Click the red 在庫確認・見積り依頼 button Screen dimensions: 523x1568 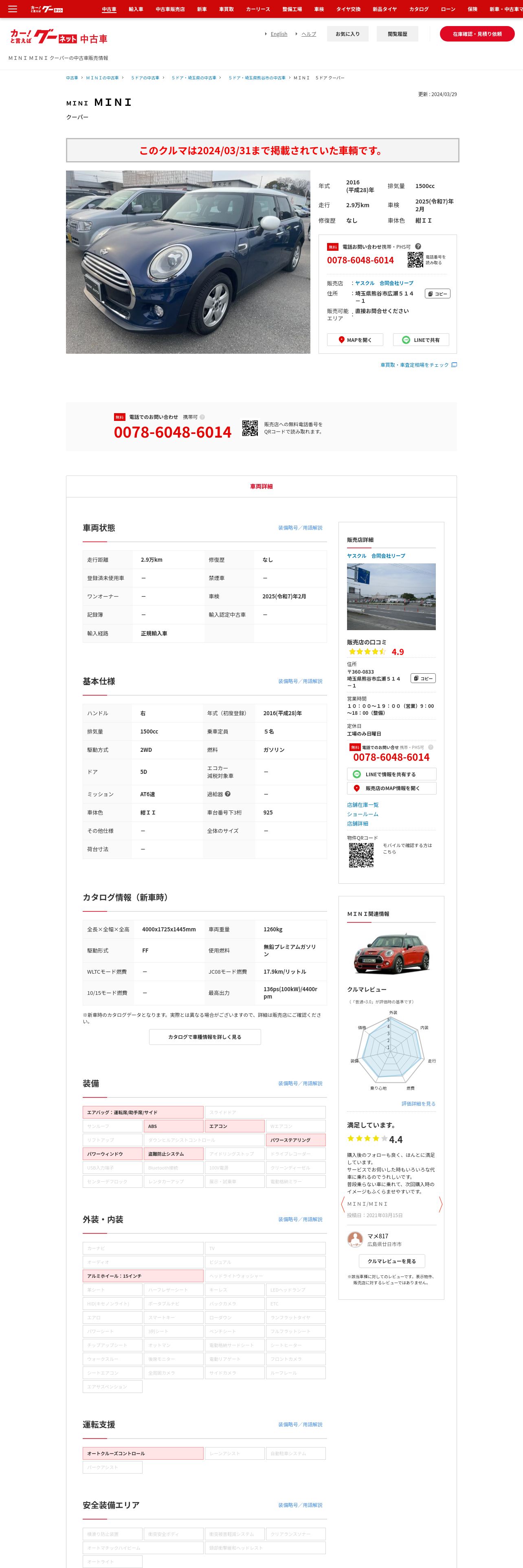477,34
